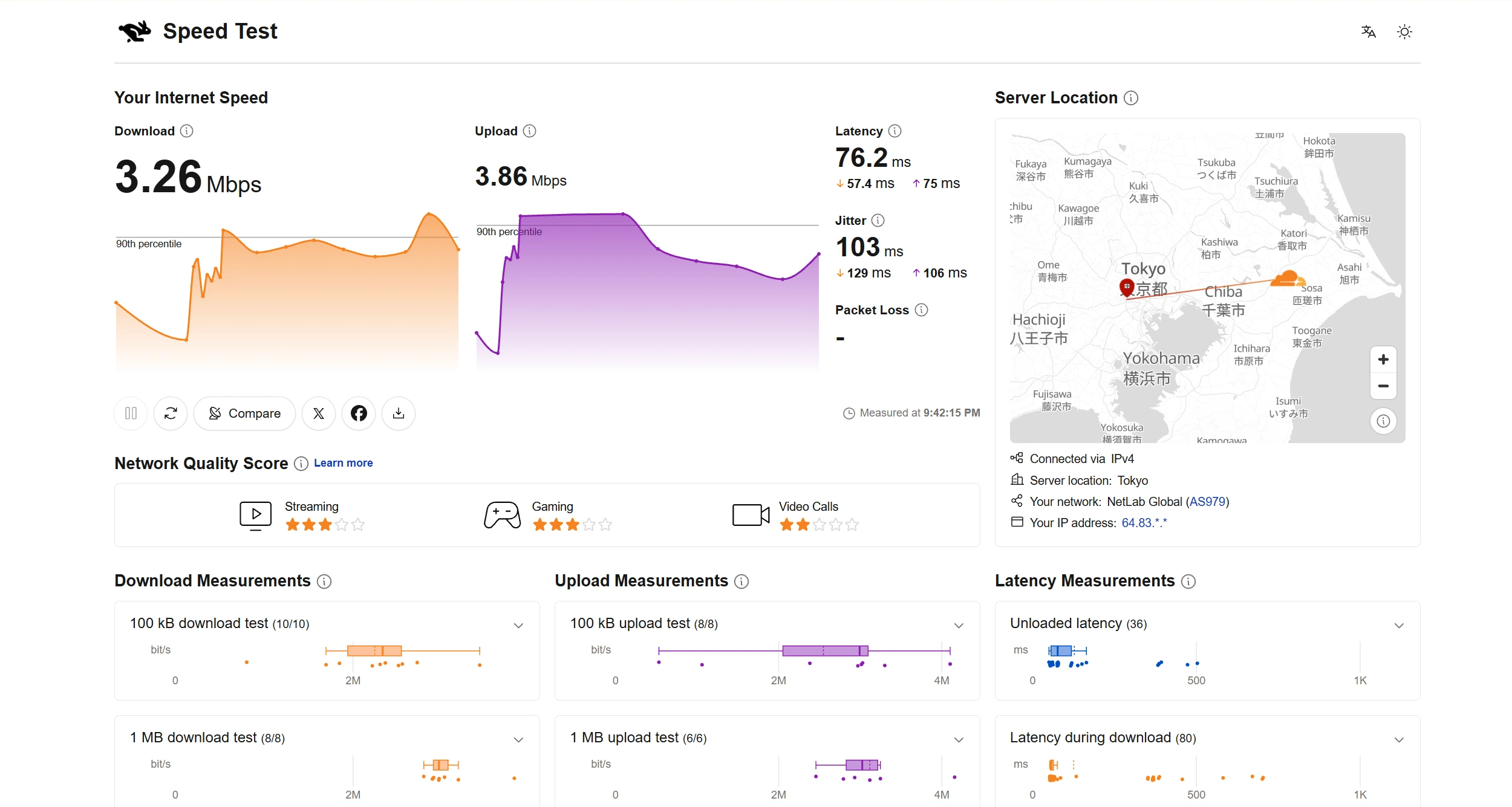Viewport: 1512px width, 807px height.
Task: Follow the Learn more link
Action: click(343, 463)
